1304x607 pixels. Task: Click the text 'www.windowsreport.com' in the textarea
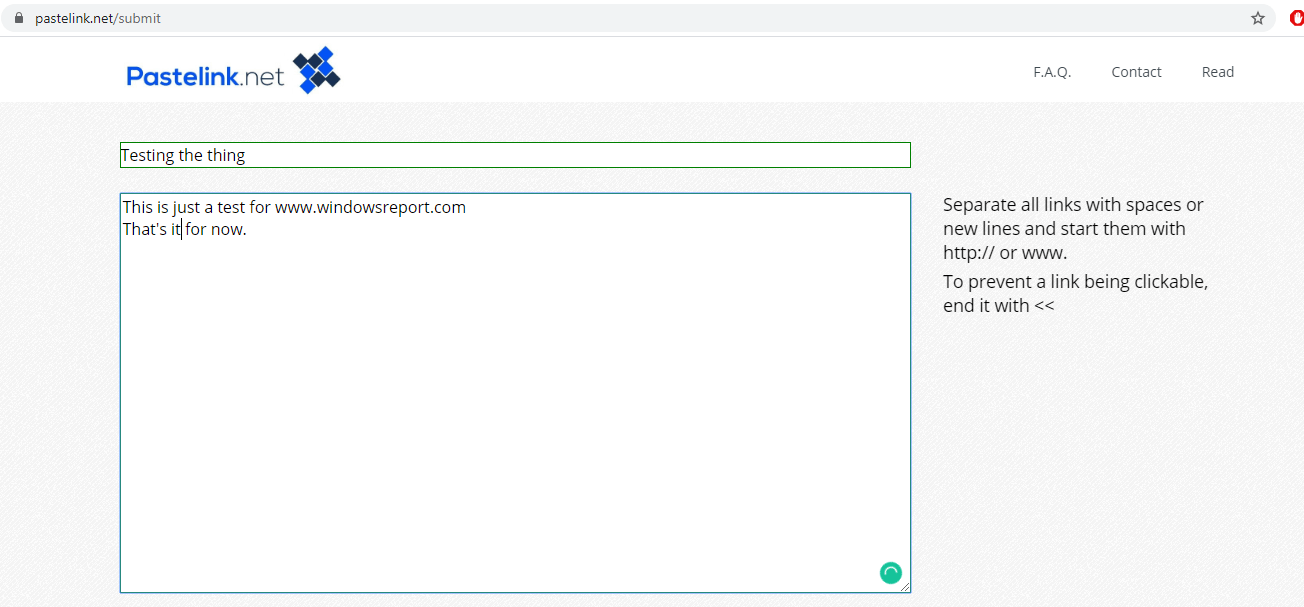click(x=370, y=207)
